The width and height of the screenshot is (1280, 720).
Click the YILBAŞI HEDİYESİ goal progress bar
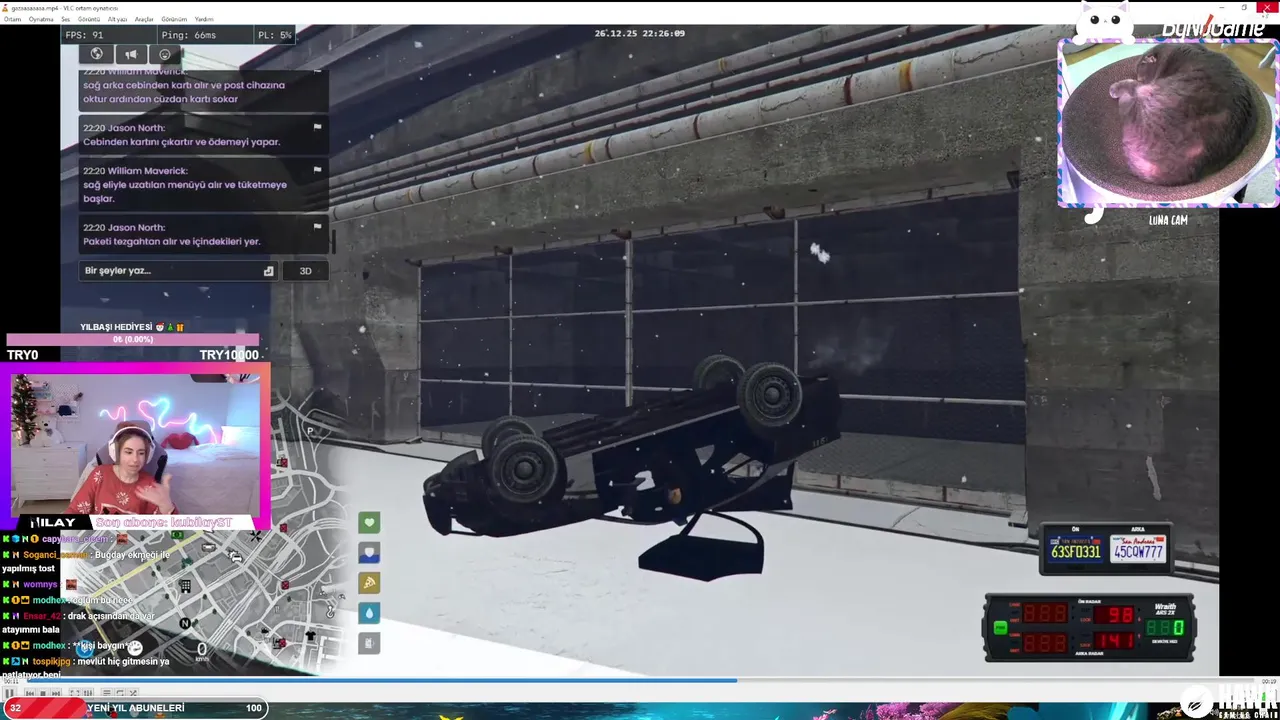(132, 340)
